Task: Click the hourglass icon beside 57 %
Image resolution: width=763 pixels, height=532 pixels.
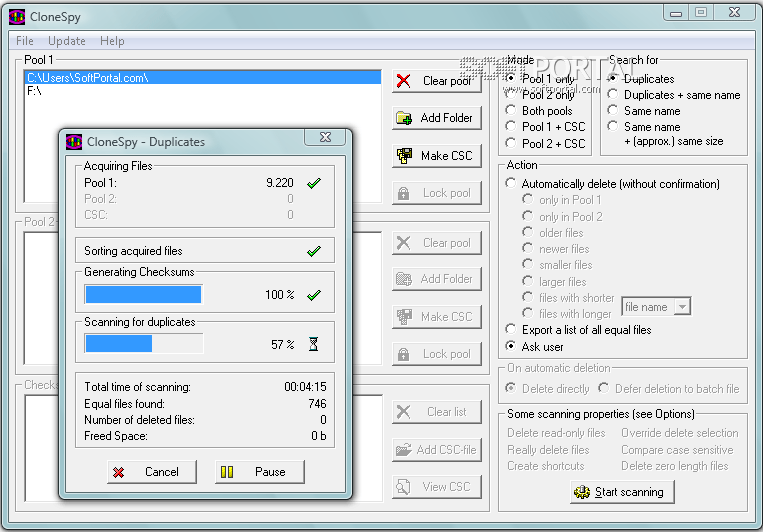Action: pyautogui.click(x=314, y=344)
